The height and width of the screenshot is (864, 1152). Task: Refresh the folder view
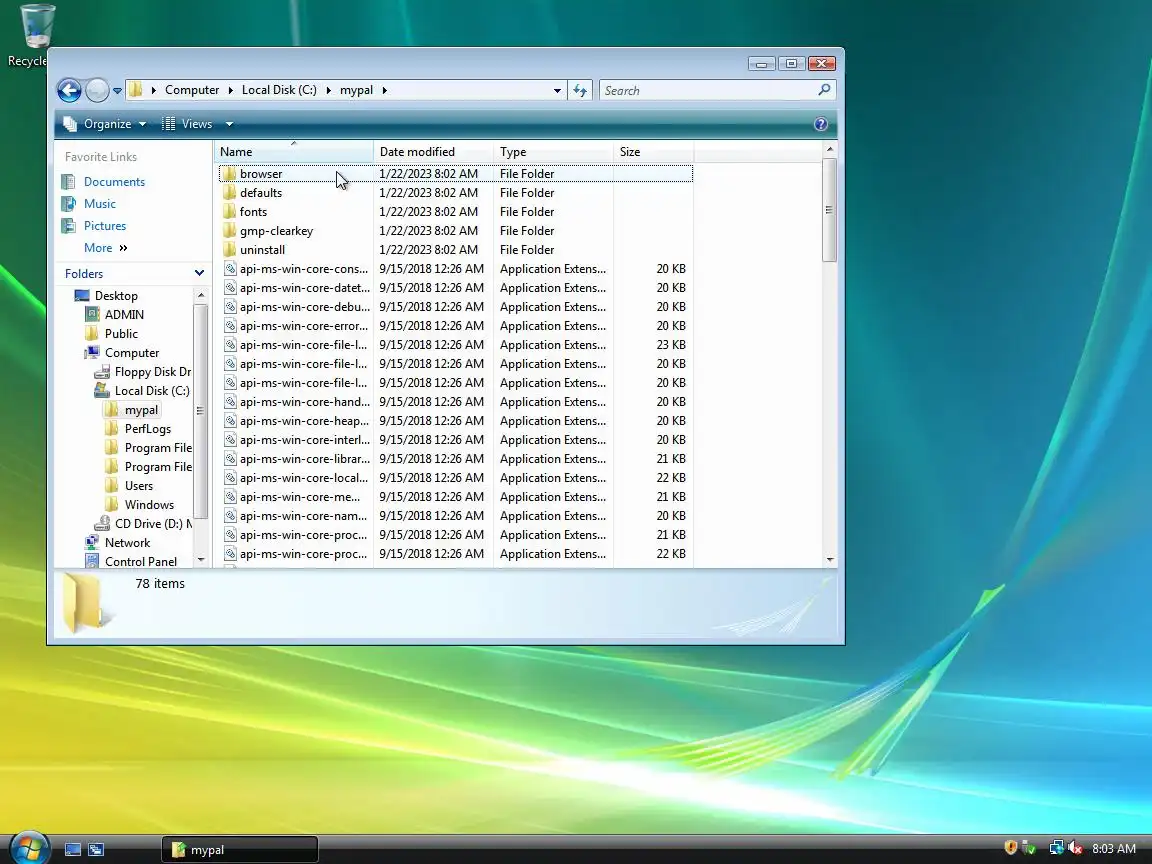(x=580, y=90)
